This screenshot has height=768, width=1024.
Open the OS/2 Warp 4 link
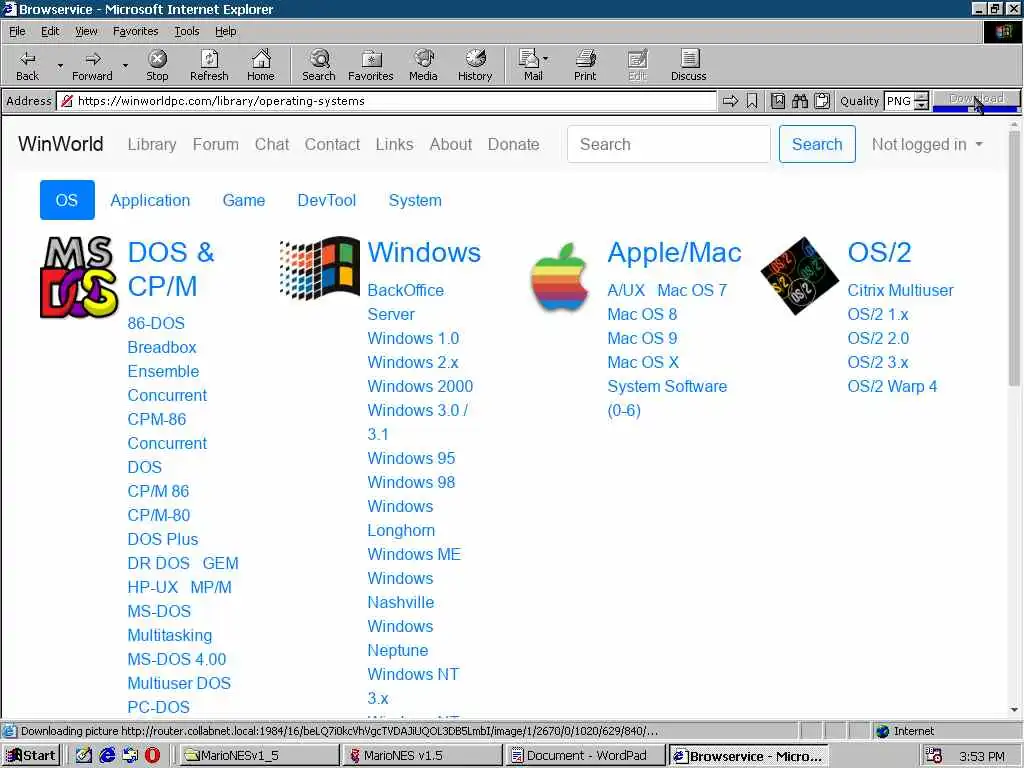tap(892, 387)
